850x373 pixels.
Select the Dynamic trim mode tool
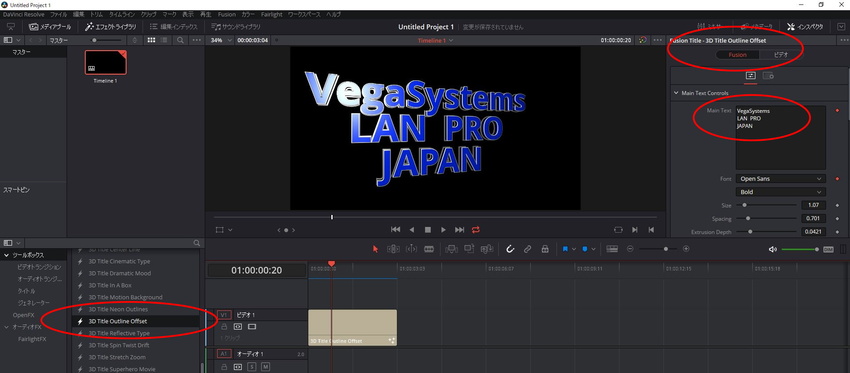coord(411,249)
